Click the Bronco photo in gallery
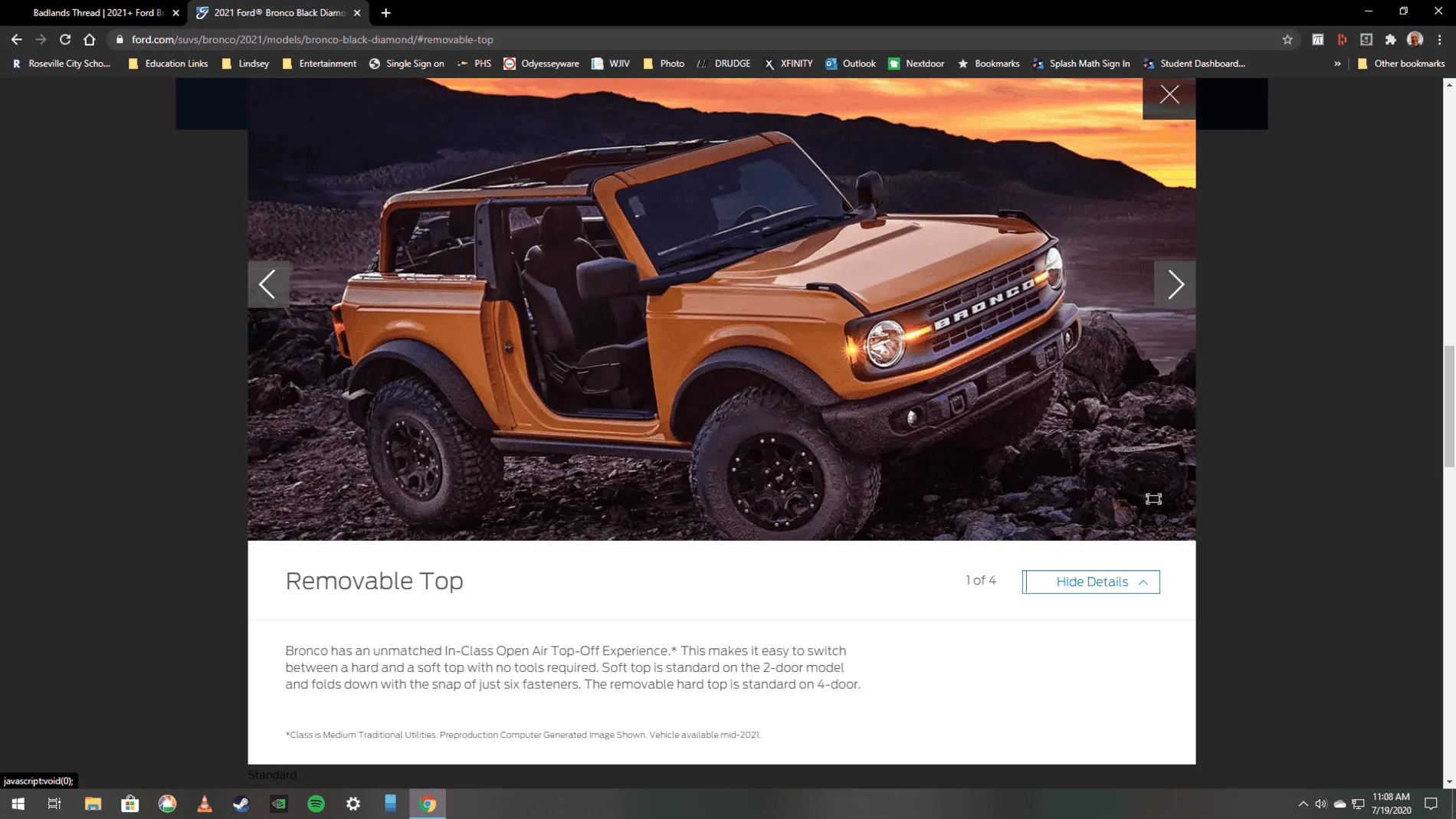 [721, 309]
